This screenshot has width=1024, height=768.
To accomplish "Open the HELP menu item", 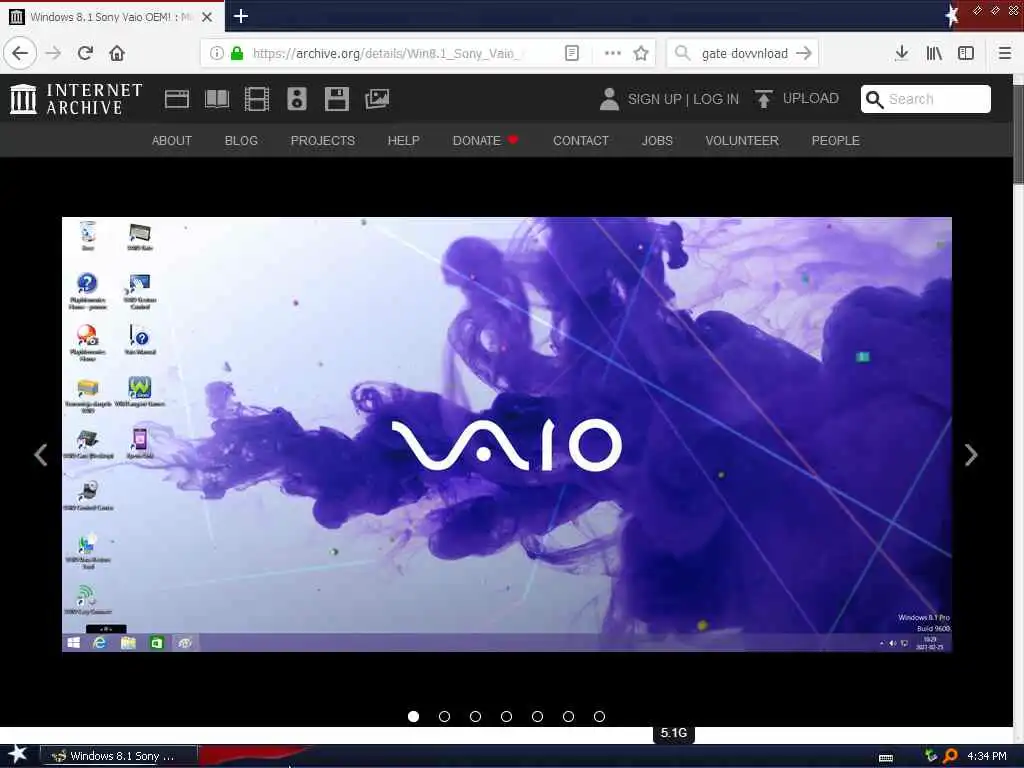I will [404, 140].
